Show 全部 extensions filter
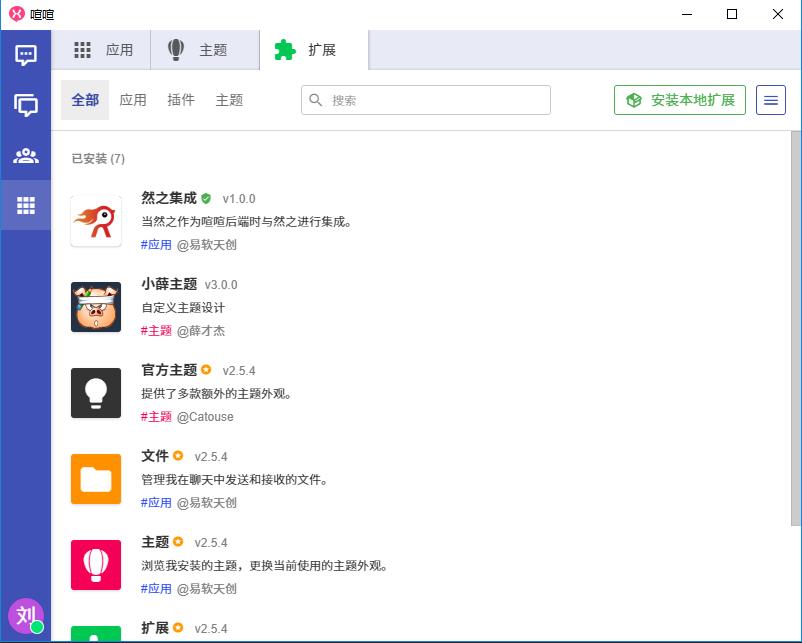This screenshot has height=643, width=802. click(85, 100)
